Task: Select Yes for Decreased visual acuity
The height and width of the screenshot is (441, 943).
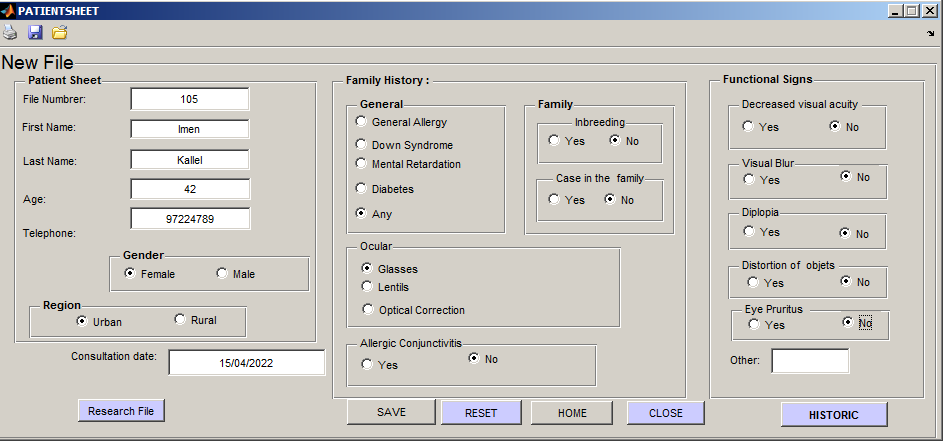Action: tap(748, 127)
